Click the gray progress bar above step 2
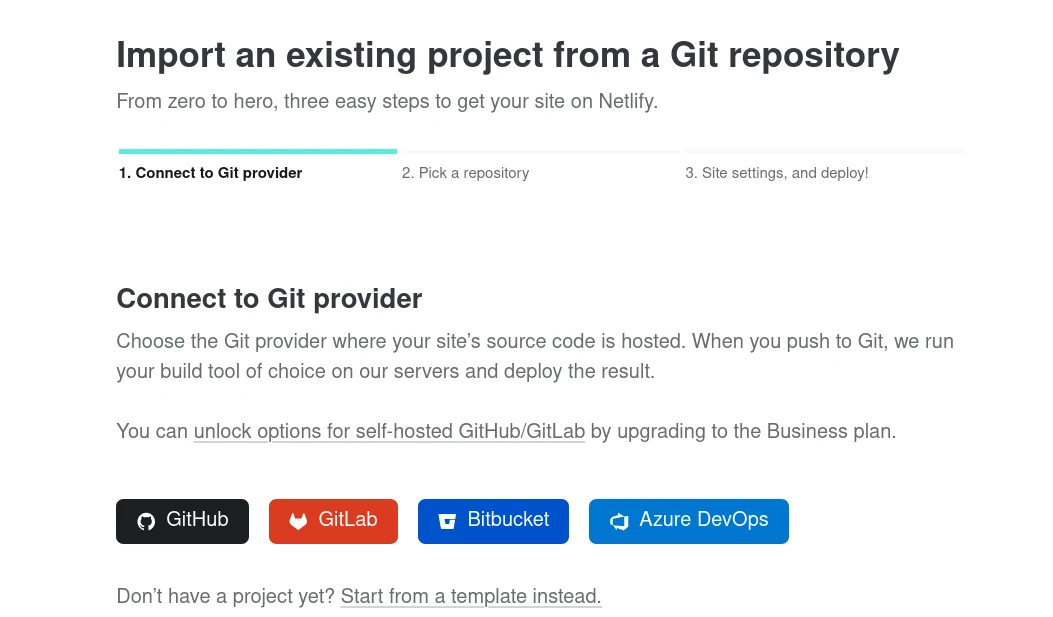This screenshot has width=1053, height=617. (540, 152)
